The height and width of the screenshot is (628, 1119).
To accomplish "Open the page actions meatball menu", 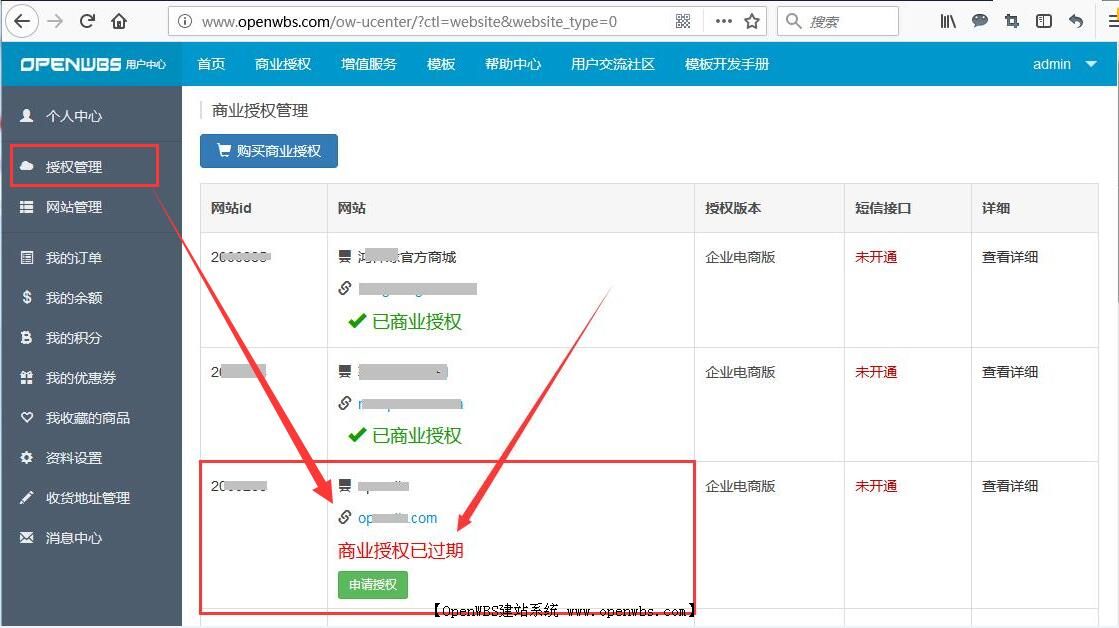I will (724, 20).
